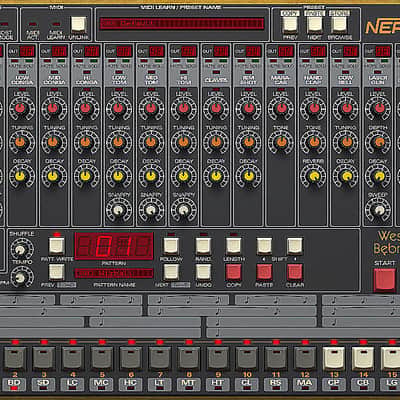Click the red pattern PASTE button

pyautogui.click(x=264, y=272)
